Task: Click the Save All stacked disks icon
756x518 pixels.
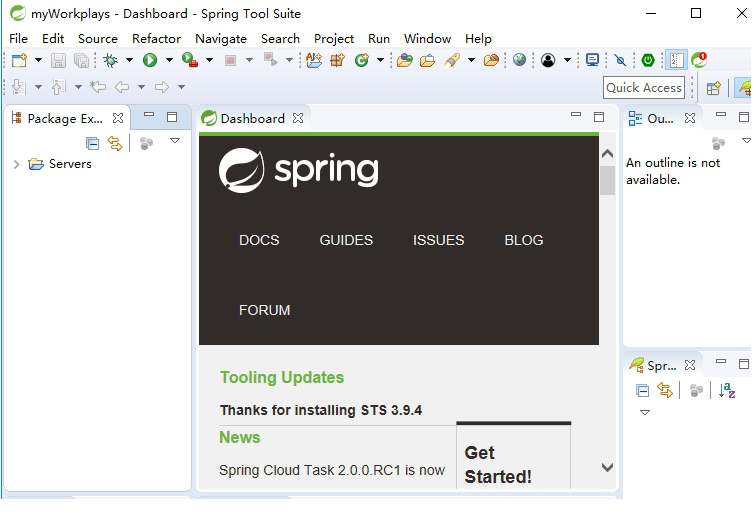Action: pyautogui.click(x=81, y=60)
